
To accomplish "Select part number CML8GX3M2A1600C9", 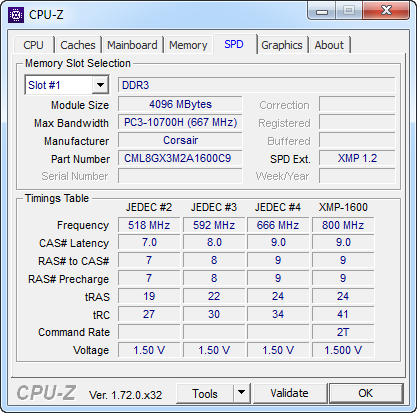I will pyautogui.click(x=180, y=158).
